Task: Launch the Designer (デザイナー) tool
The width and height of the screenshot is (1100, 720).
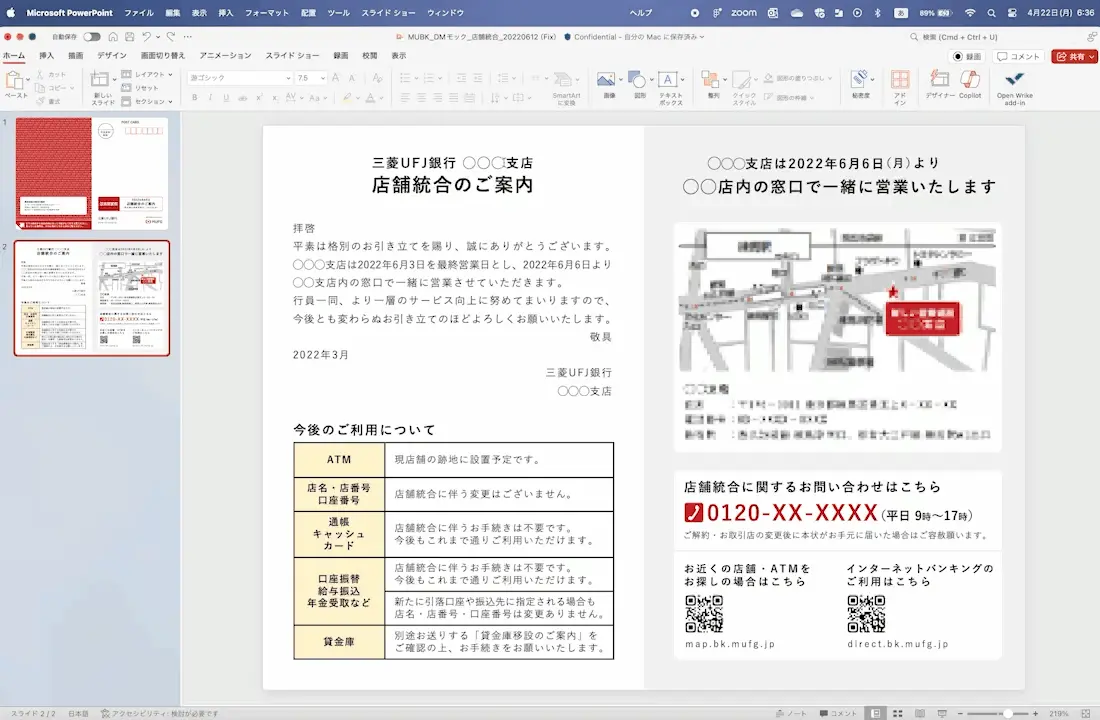Action: (939, 86)
